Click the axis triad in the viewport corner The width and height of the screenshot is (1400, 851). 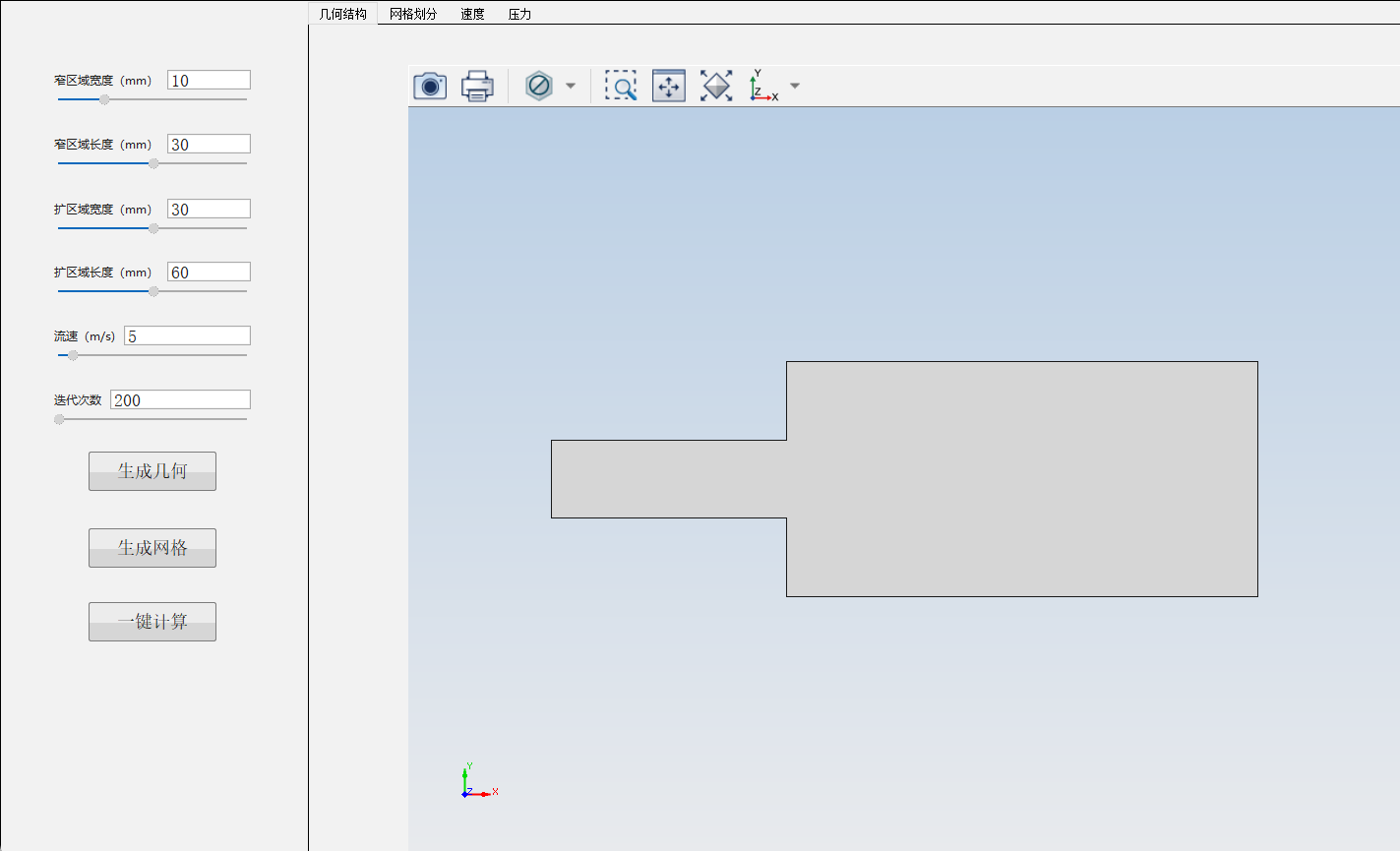point(479,780)
